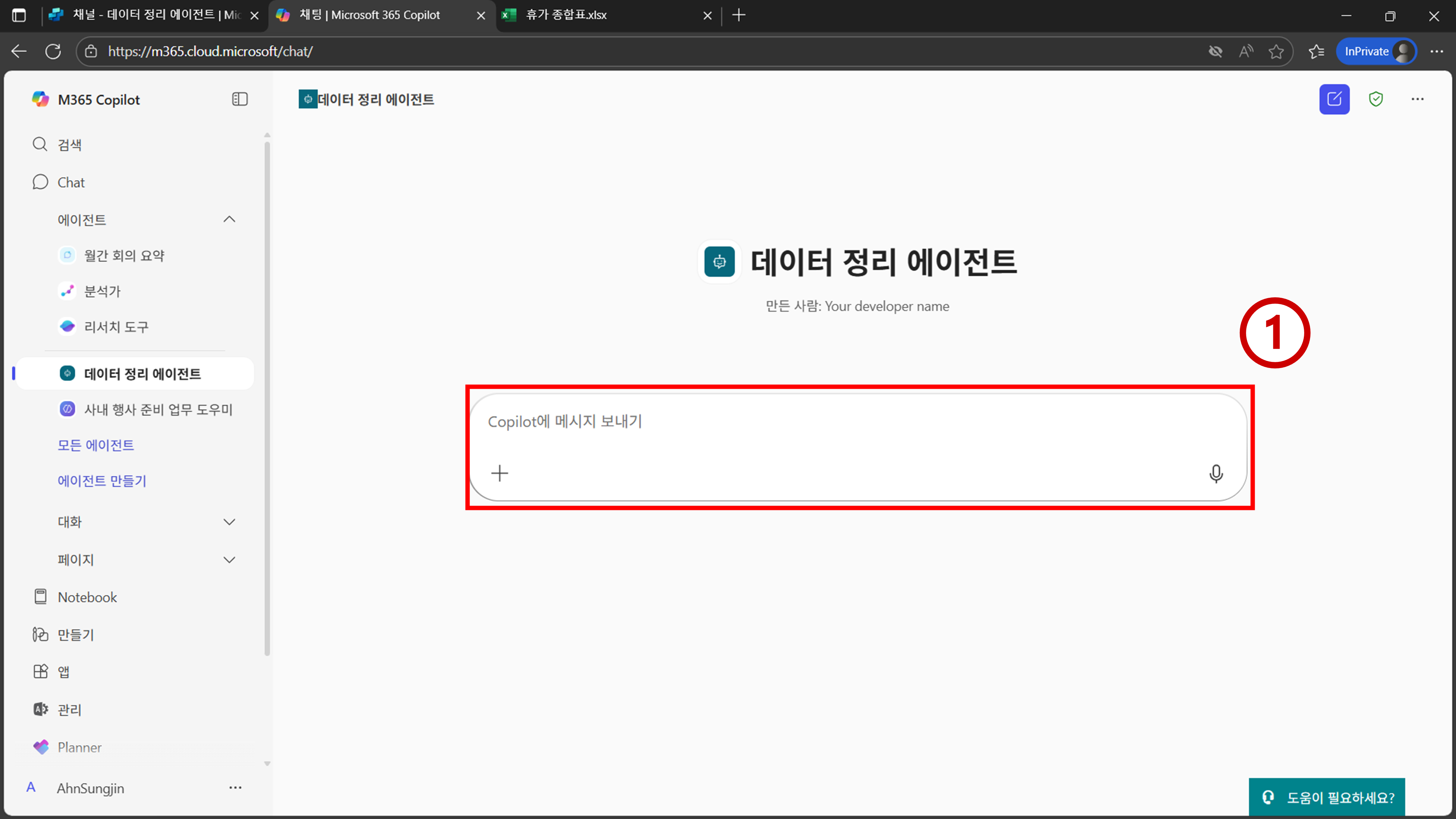Toggle the sidebar collapse panel icon
Image resolution: width=1456 pixels, height=819 pixels.
tap(240, 99)
